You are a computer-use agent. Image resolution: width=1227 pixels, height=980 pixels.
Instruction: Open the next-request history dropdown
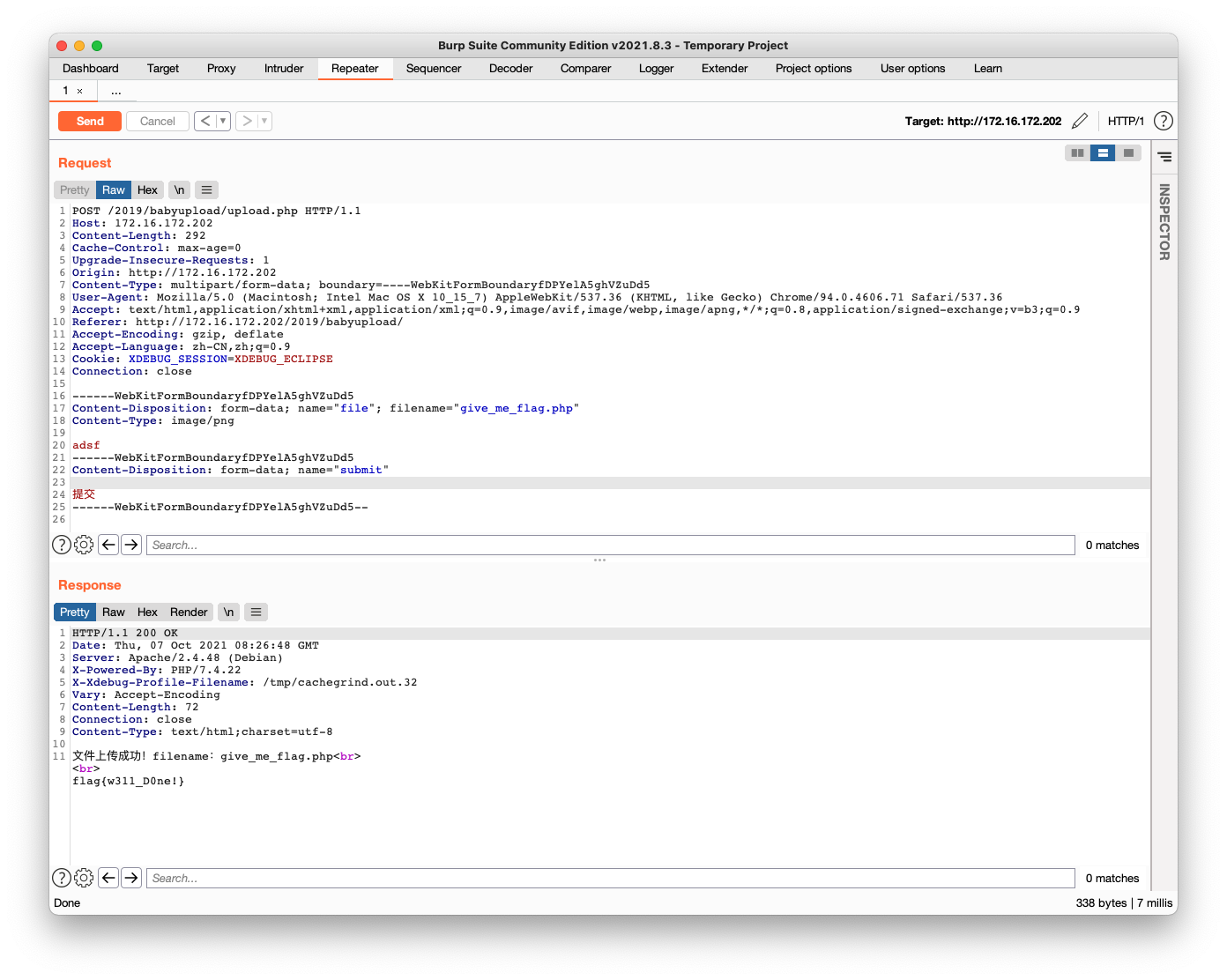(x=264, y=121)
